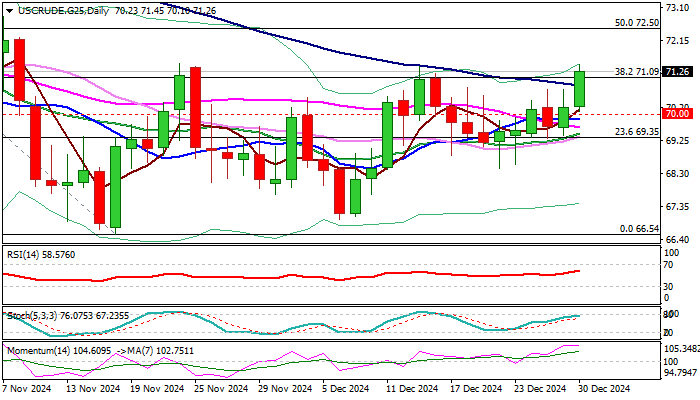Click the Momentum(14) 104.6095 indicator label
The image size is (700, 400).
click(59, 351)
